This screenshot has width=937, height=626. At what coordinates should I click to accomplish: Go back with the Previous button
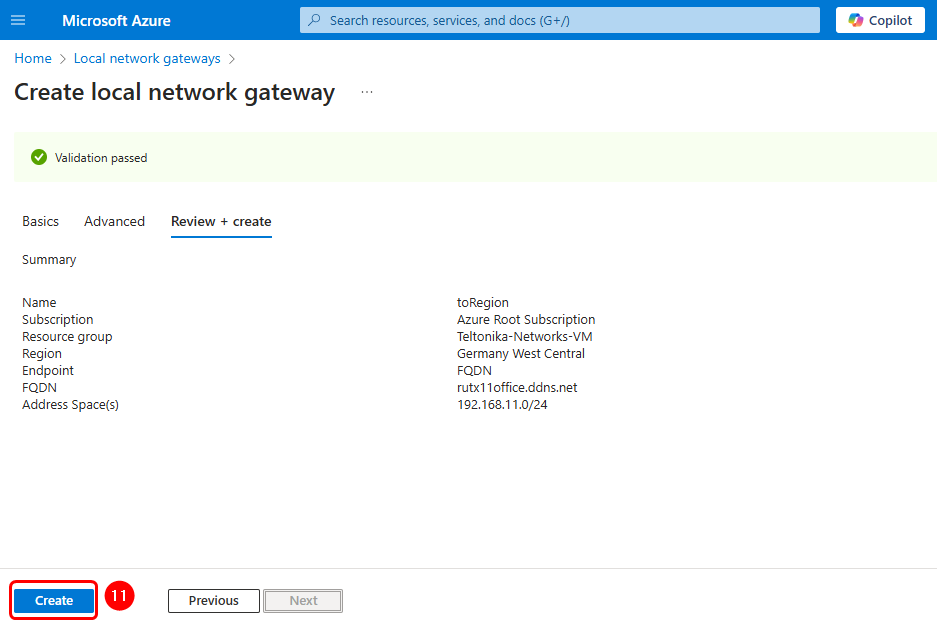pos(214,601)
